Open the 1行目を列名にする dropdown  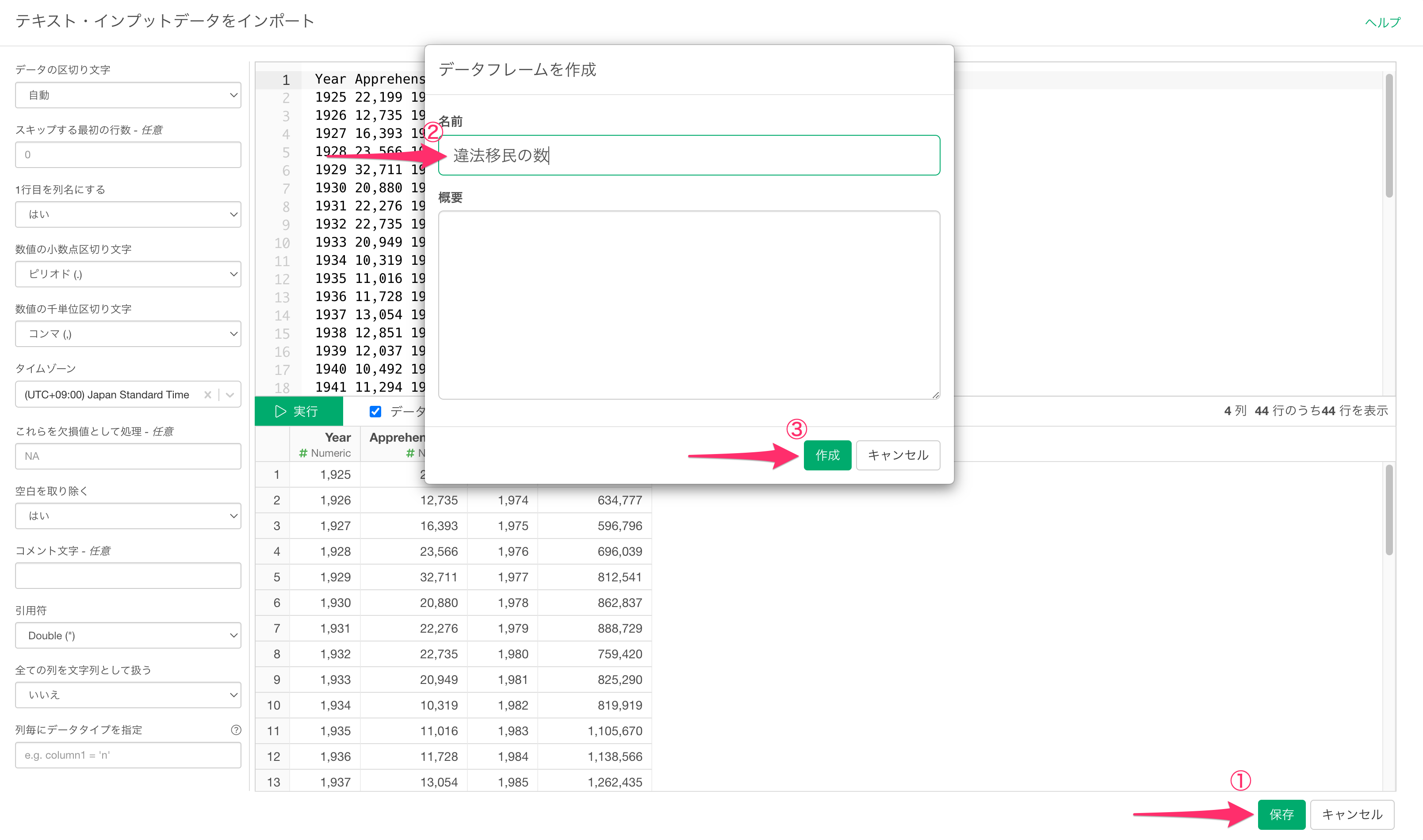[128, 214]
